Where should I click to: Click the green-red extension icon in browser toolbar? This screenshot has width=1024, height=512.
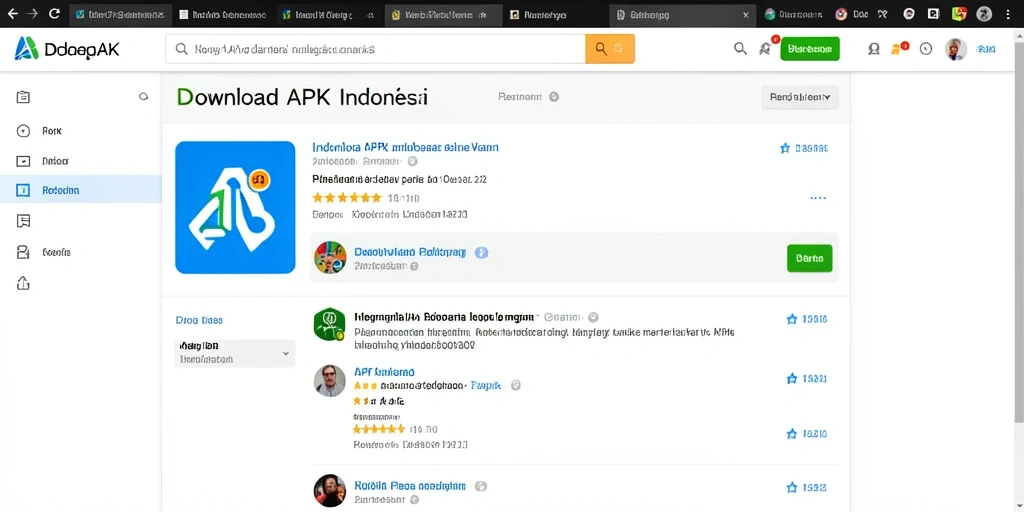[x=959, y=14]
